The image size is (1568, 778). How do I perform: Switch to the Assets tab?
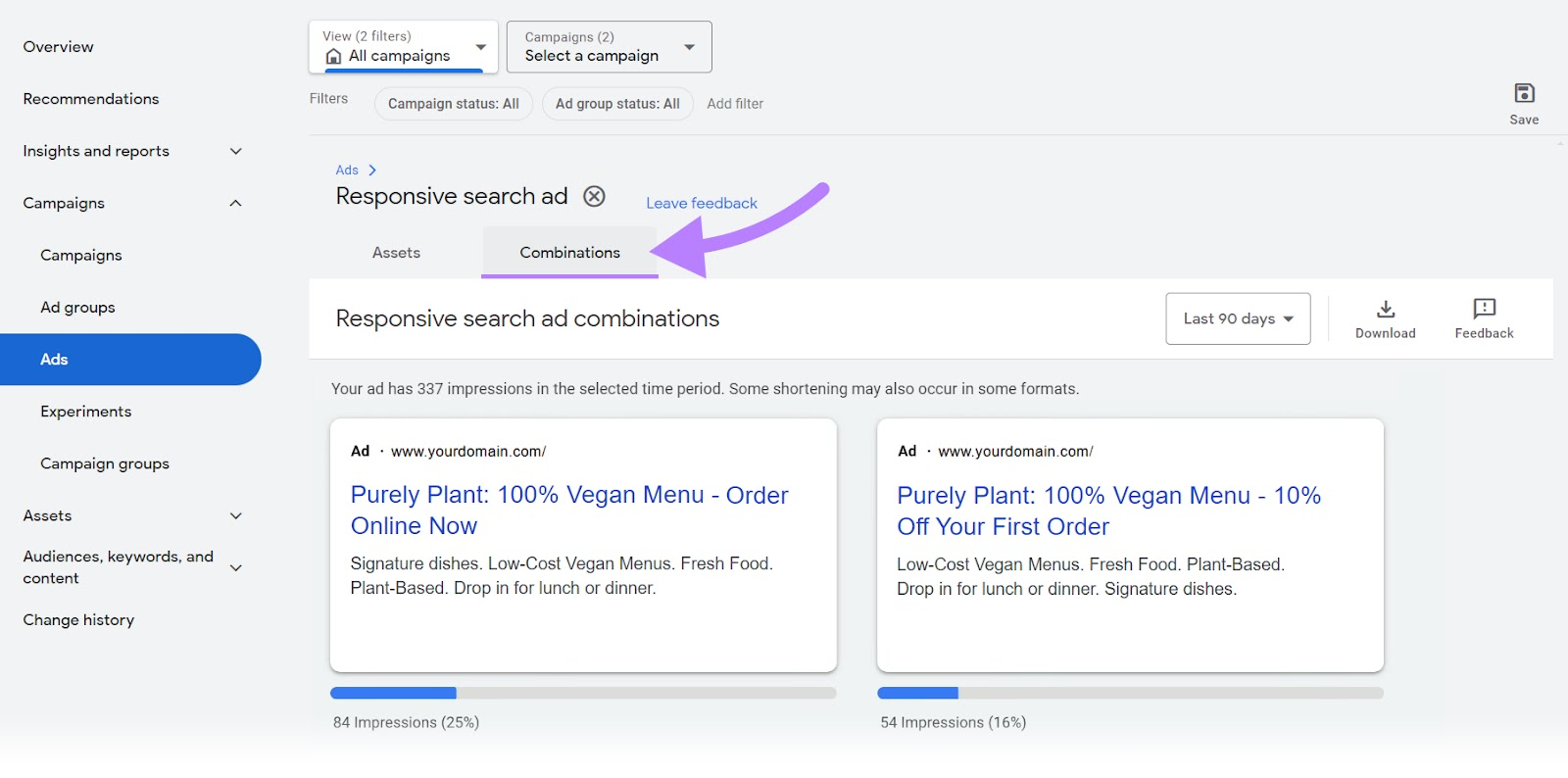(x=396, y=252)
